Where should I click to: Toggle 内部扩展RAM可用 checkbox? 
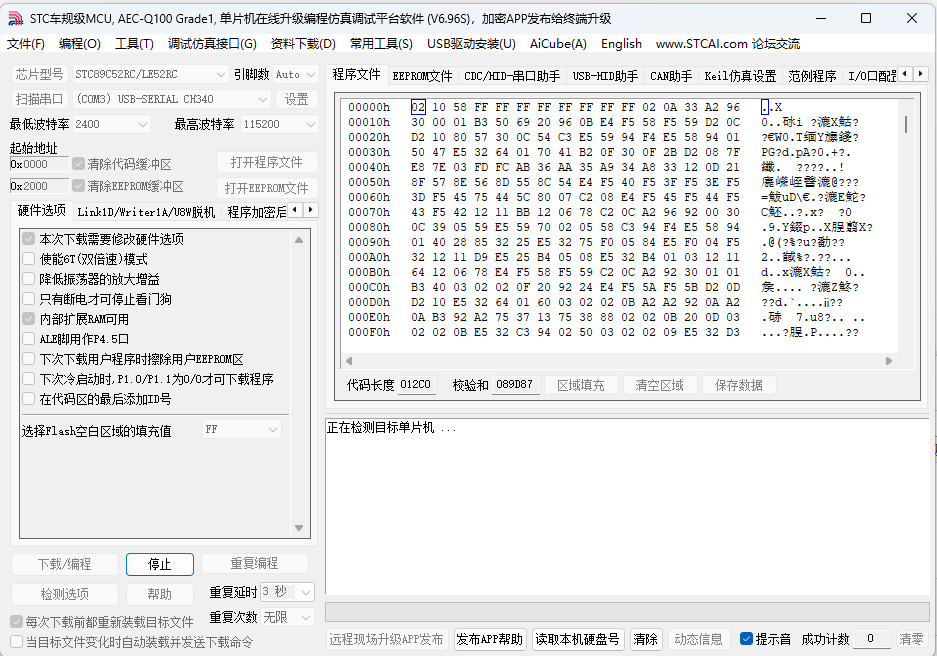[x=29, y=319]
